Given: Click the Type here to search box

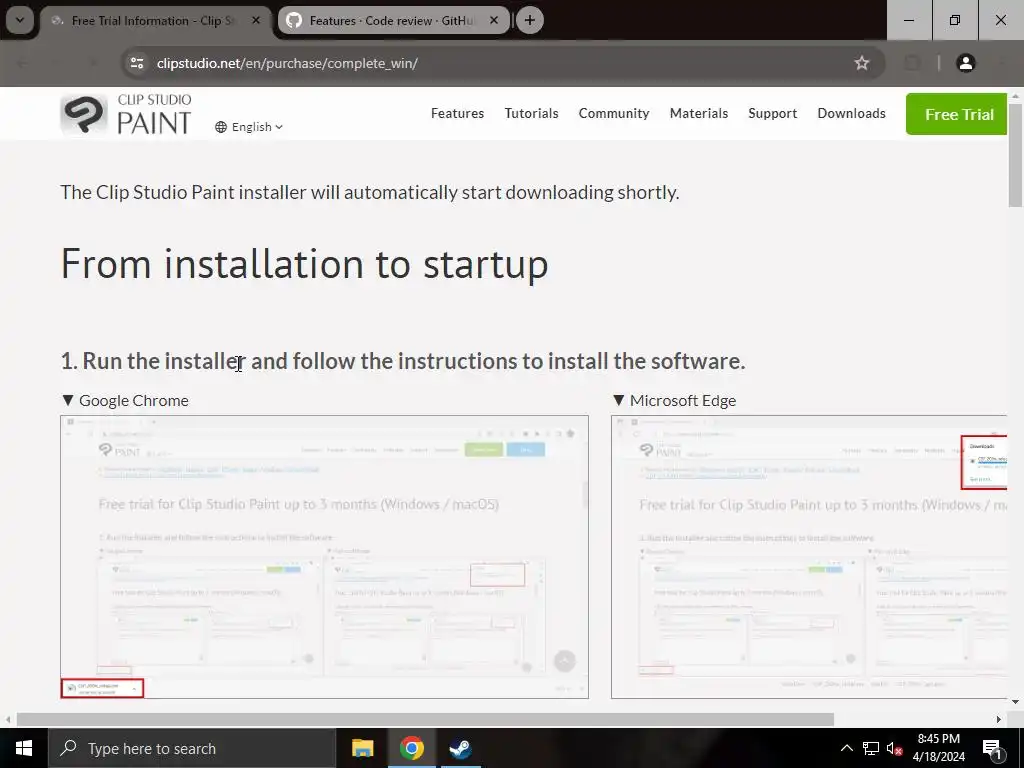Looking at the screenshot, I should (x=192, y=748).
